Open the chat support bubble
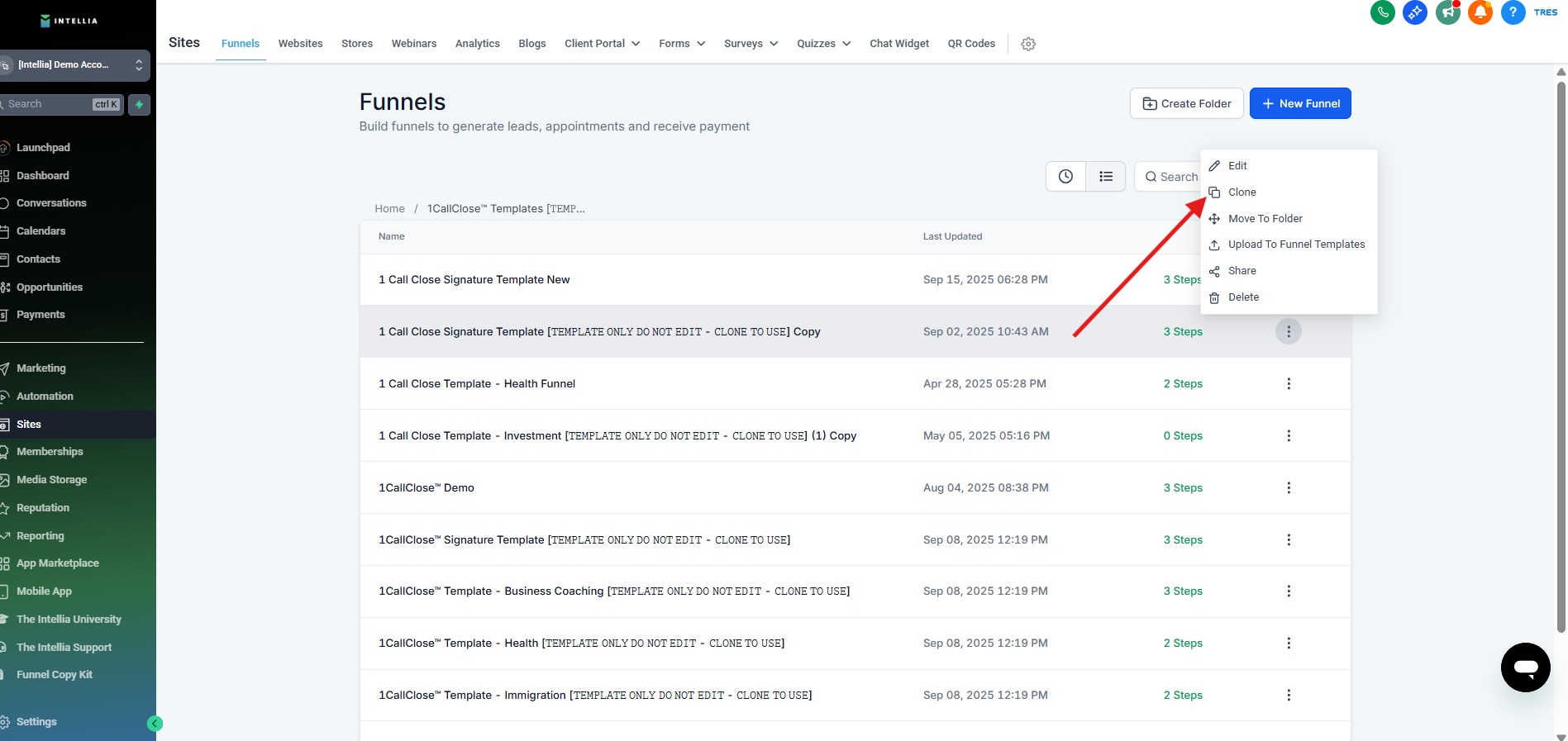Viewport: 1568px width, 741px height. click(1526, 667)
